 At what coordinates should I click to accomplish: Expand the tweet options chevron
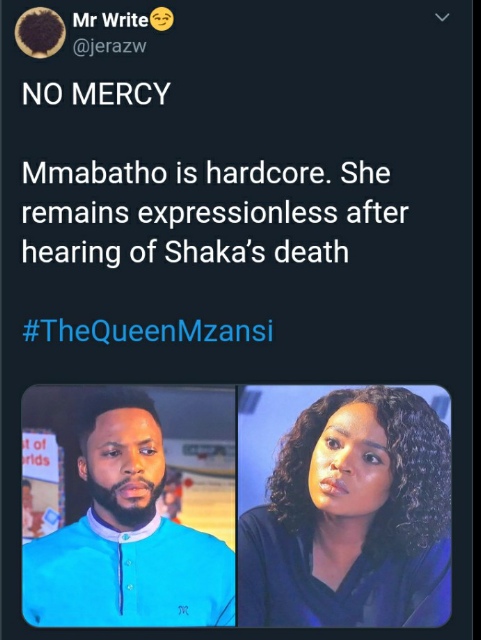point(442,18)
